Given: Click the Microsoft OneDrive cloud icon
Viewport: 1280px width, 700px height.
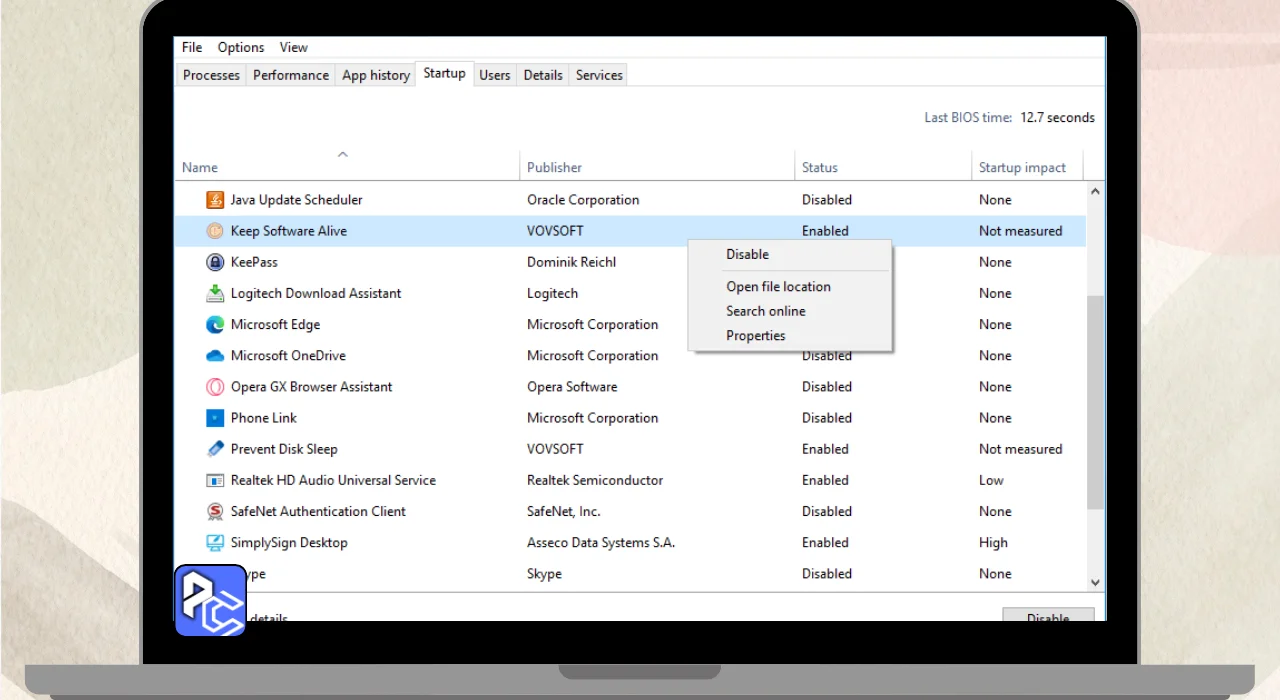Looking at the screenshot, I should point(214,355).
